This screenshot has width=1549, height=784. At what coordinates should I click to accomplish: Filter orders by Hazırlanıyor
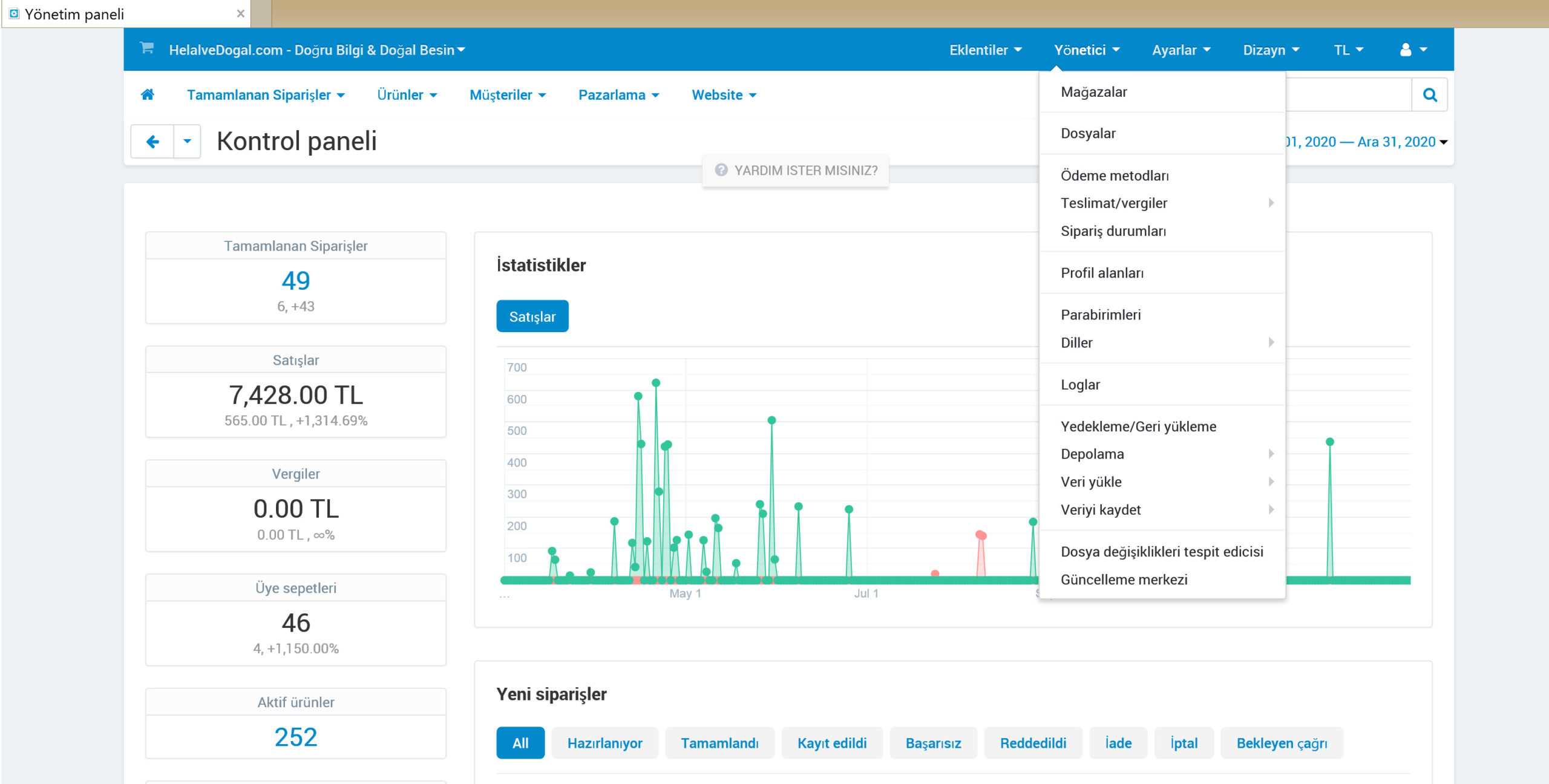[604, 743]
